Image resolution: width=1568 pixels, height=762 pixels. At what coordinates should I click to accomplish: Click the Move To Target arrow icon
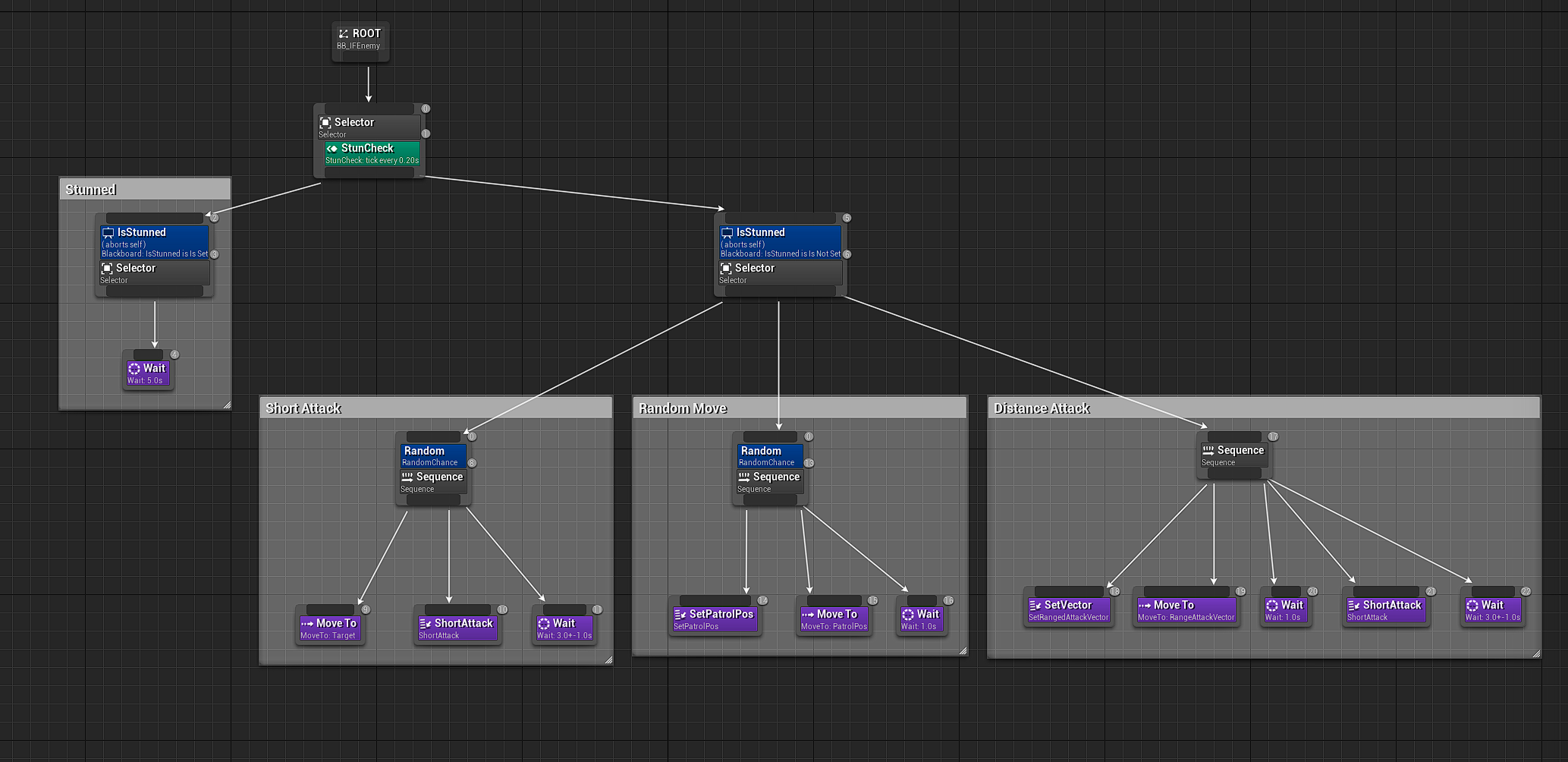[x=307, y=624]
